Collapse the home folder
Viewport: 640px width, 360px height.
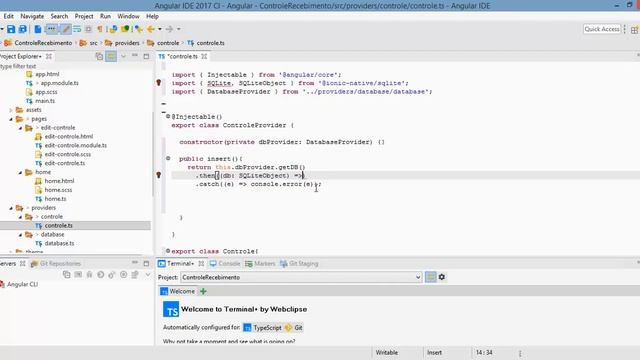(20, 173)
